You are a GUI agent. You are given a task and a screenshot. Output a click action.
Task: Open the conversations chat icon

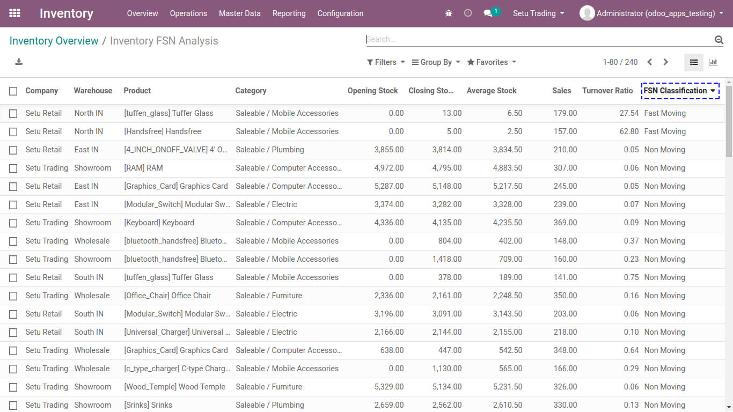(x=488, y=14)
